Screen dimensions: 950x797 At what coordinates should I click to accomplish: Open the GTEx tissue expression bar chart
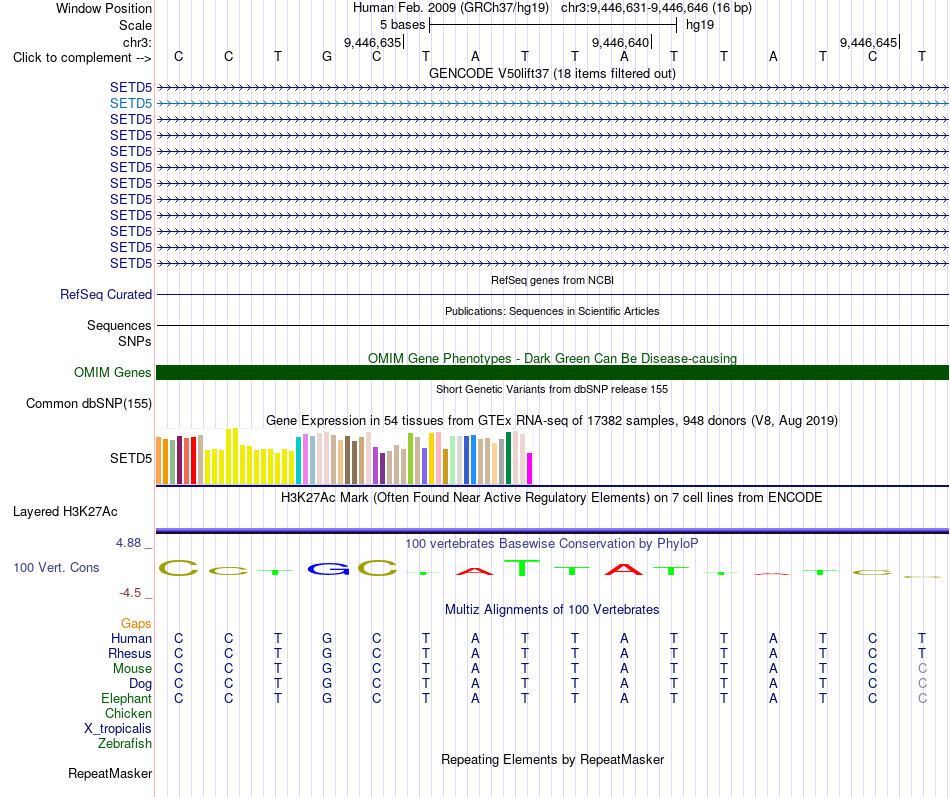pyautogui.click(x=344, y=456)
